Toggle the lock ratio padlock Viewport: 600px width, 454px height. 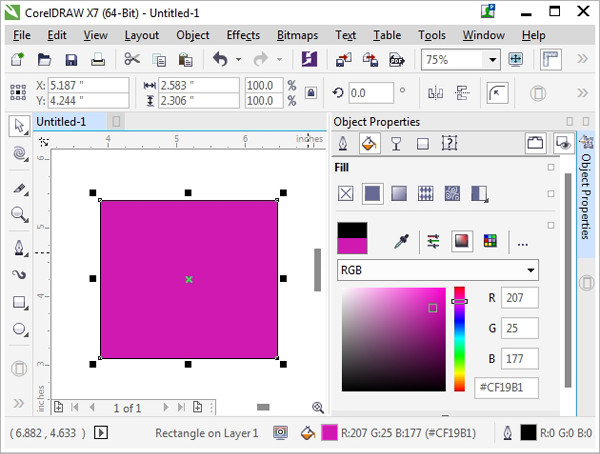pyautogui.click(x=311, y=93)
